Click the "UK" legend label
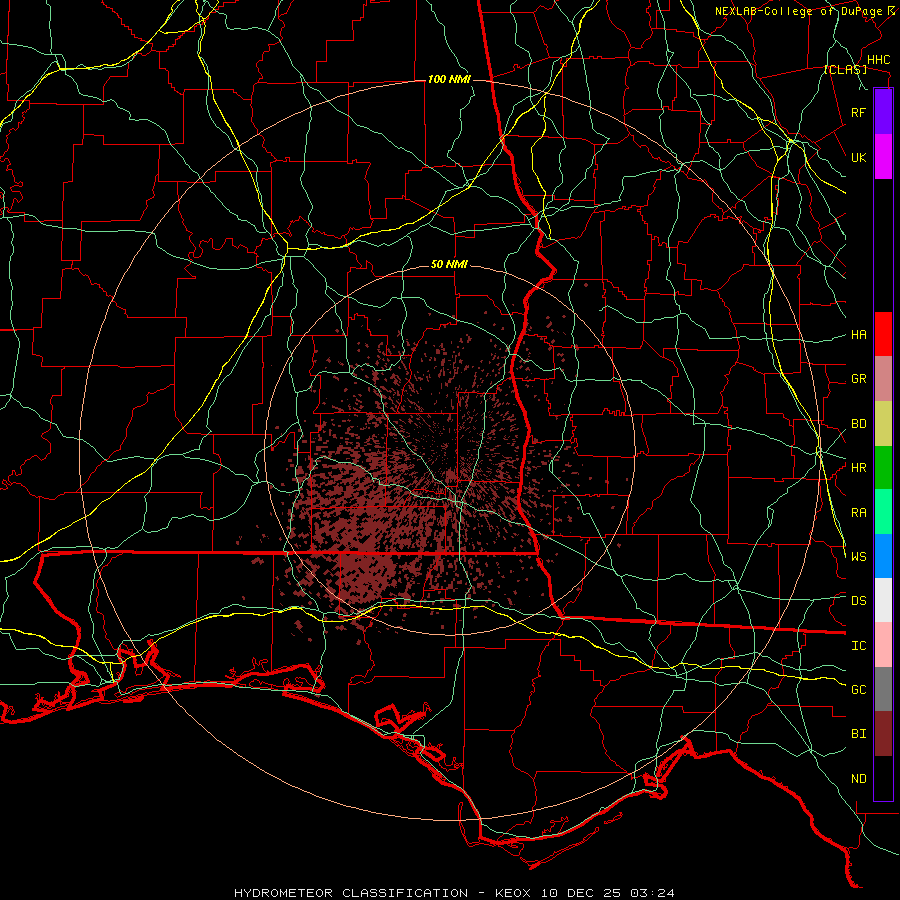Screen dimensions: 900x900 858,157
